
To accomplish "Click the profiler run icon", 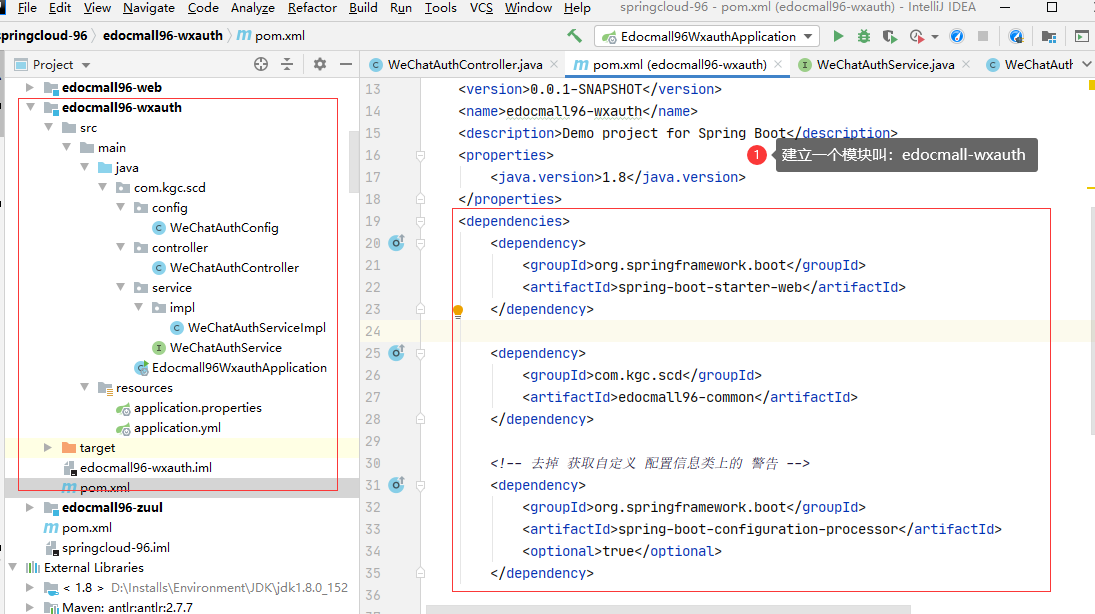I will (x=916, y=36).
